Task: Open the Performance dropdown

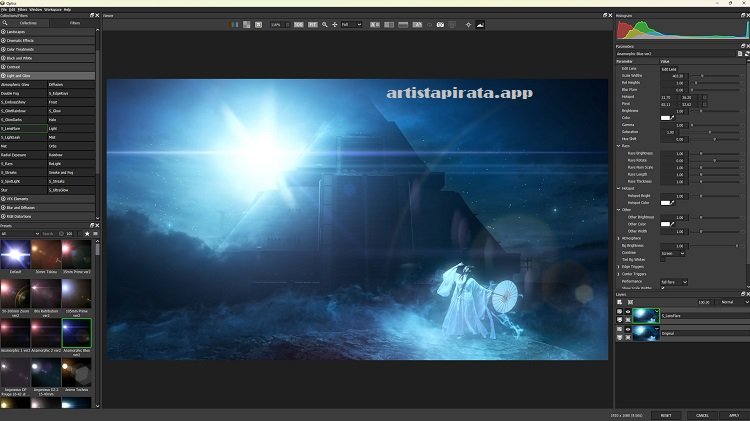Action: coord(674,282)
